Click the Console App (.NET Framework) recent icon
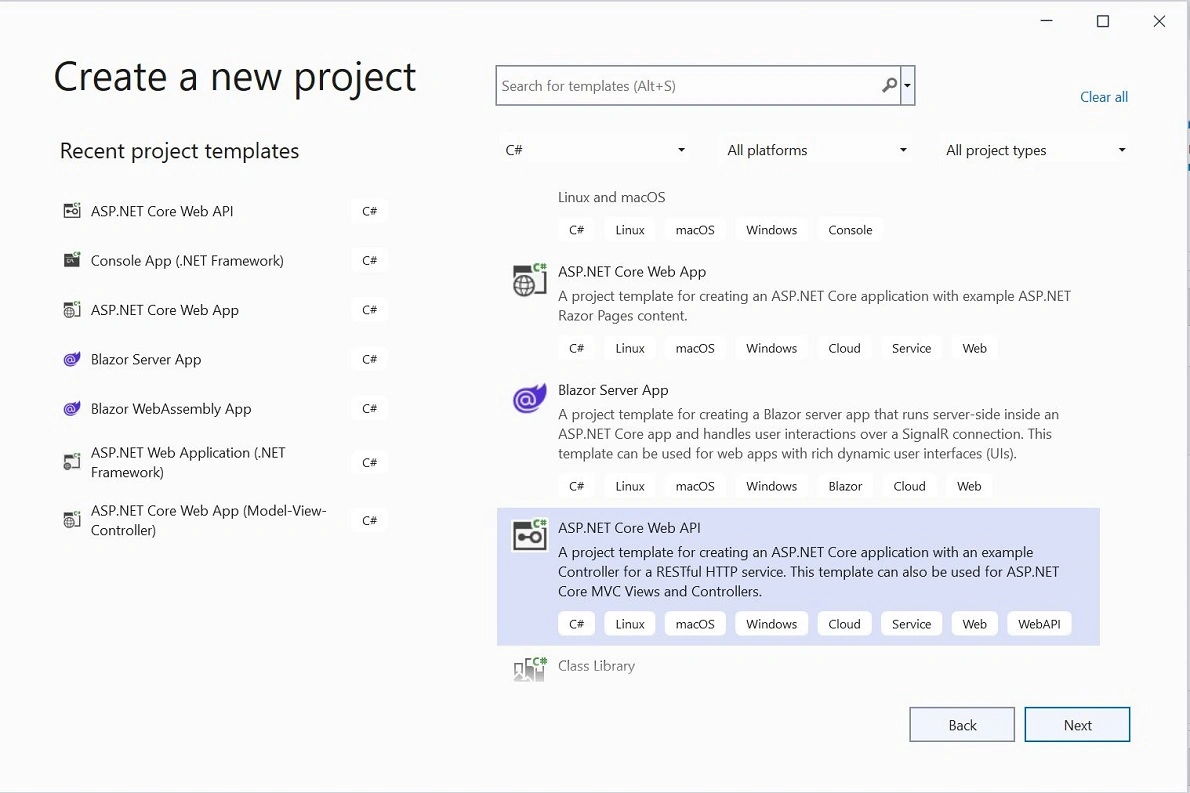This screenshot has width=1190, height=793. click(x=71, y=260)
